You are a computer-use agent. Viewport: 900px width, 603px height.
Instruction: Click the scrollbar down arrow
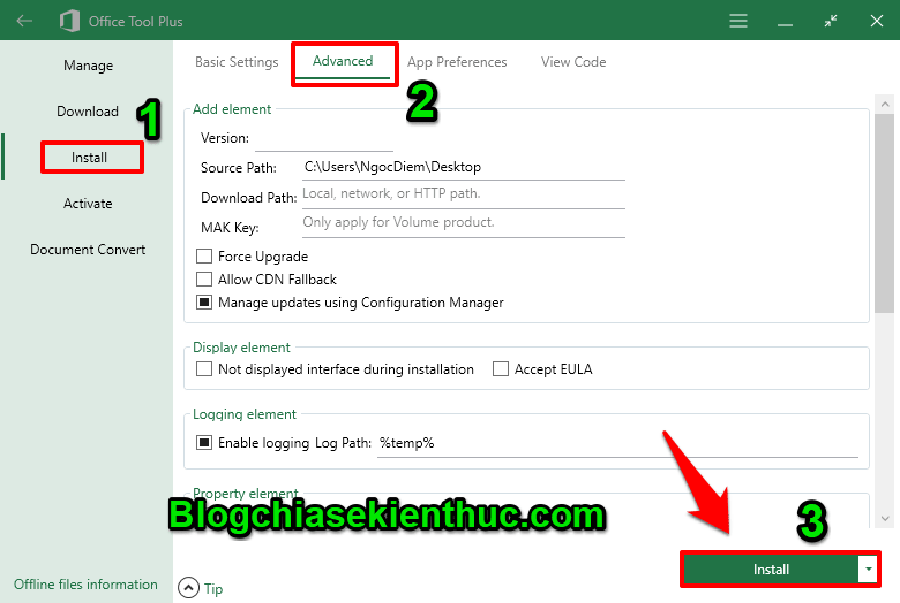click(x=885, y=519)
